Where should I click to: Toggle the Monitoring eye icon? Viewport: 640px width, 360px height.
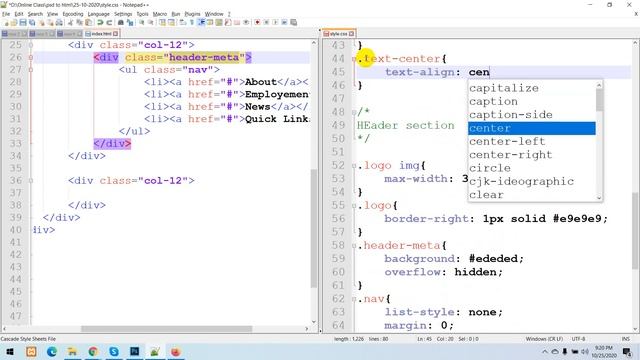[x=246, y=22]
